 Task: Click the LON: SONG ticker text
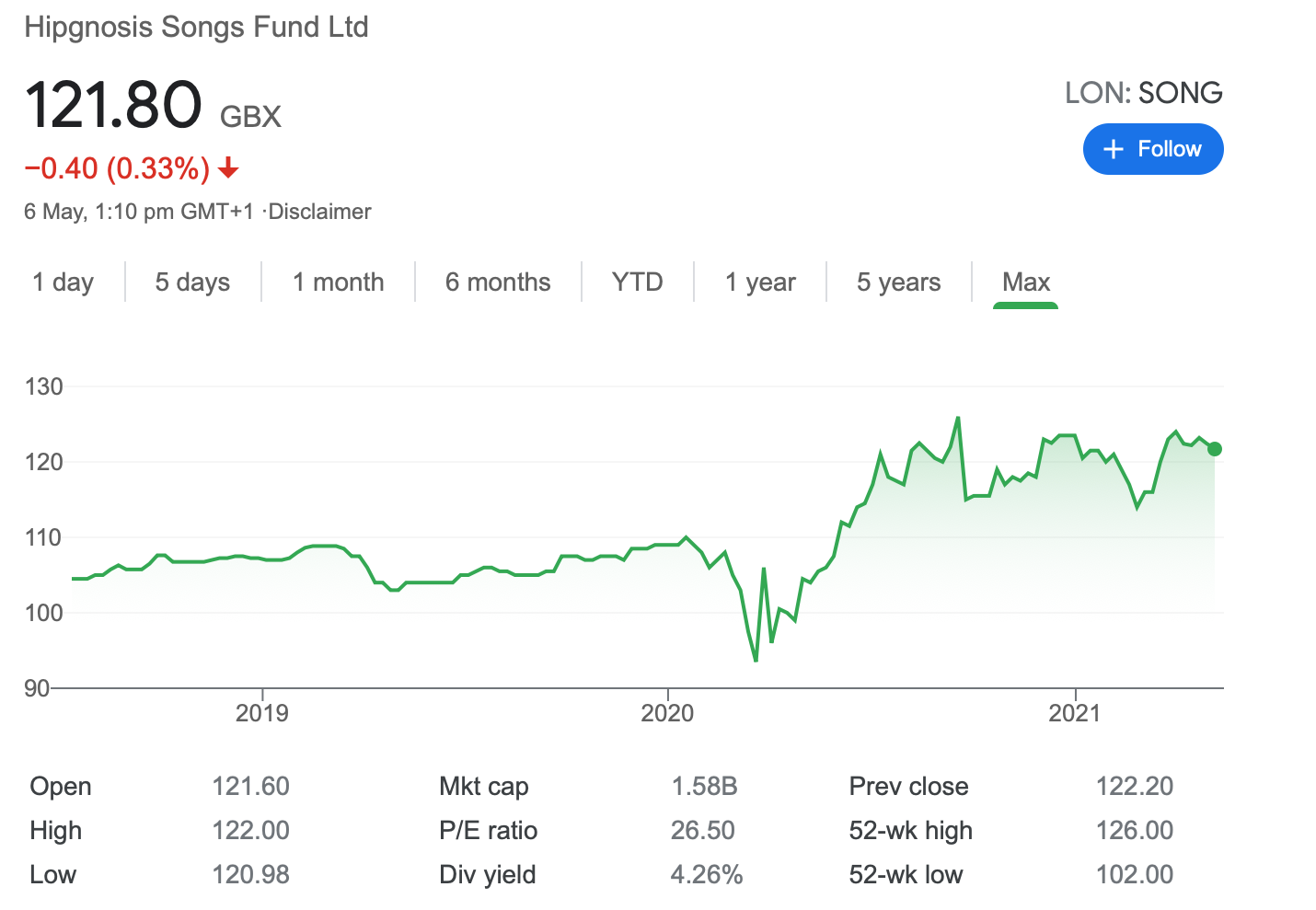(1144, 92)
